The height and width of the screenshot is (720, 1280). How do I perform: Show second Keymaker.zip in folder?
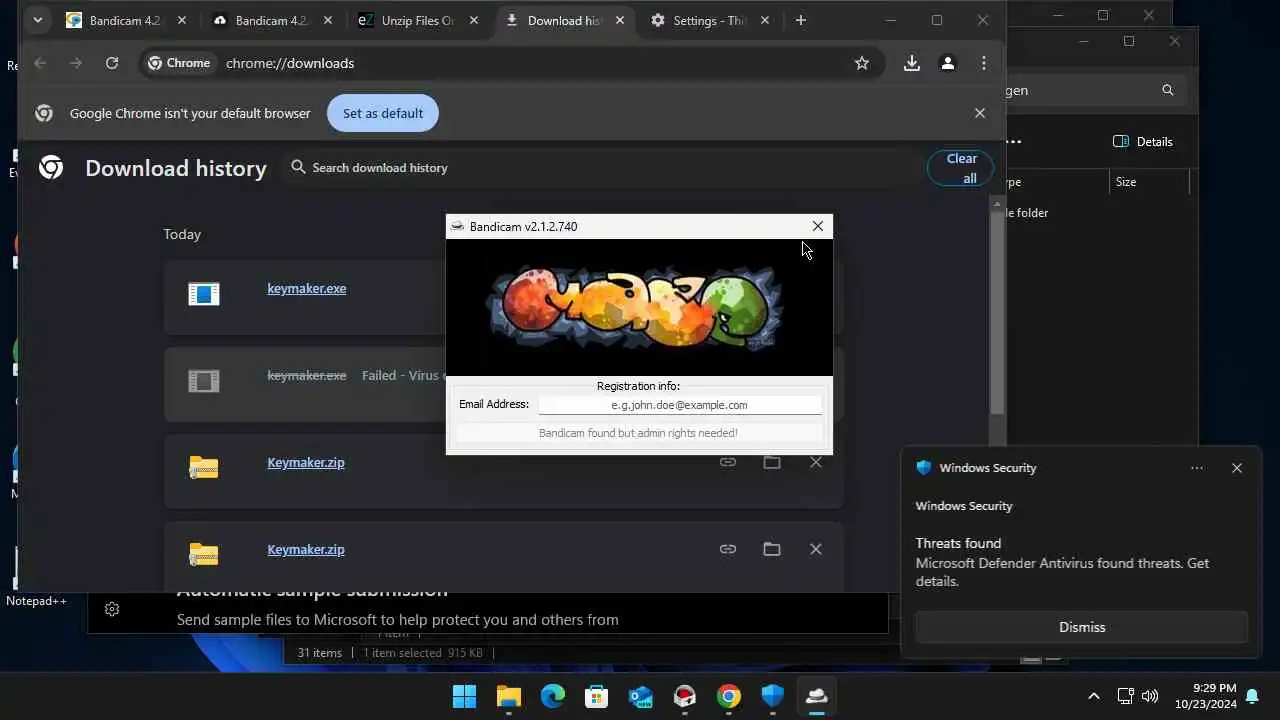[x=772, y=549]
